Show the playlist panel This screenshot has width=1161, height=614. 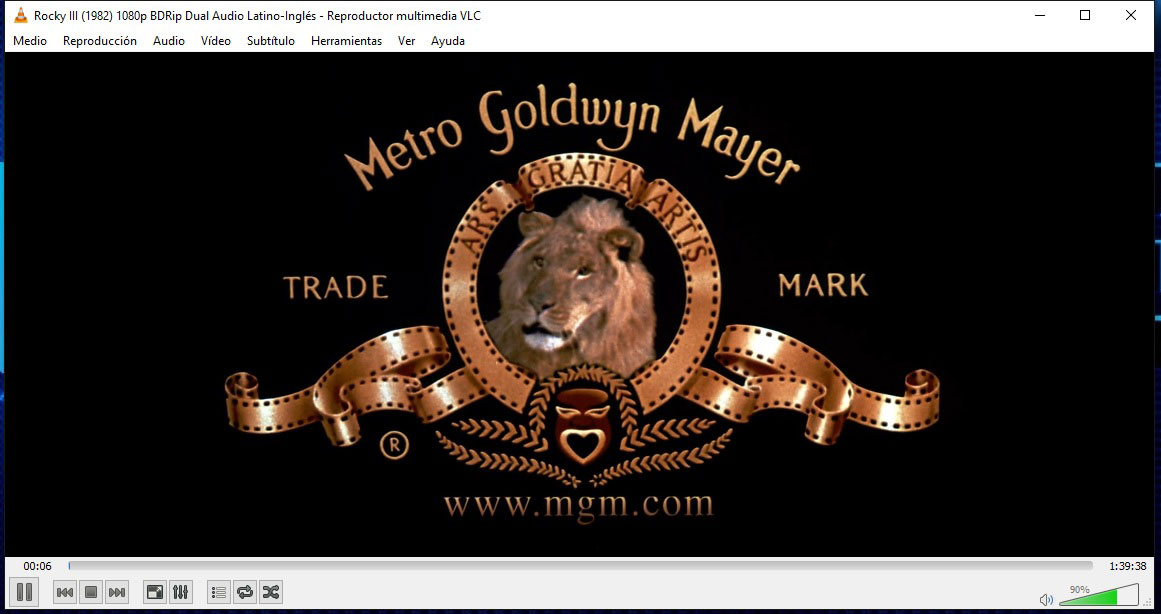(218, 592)
